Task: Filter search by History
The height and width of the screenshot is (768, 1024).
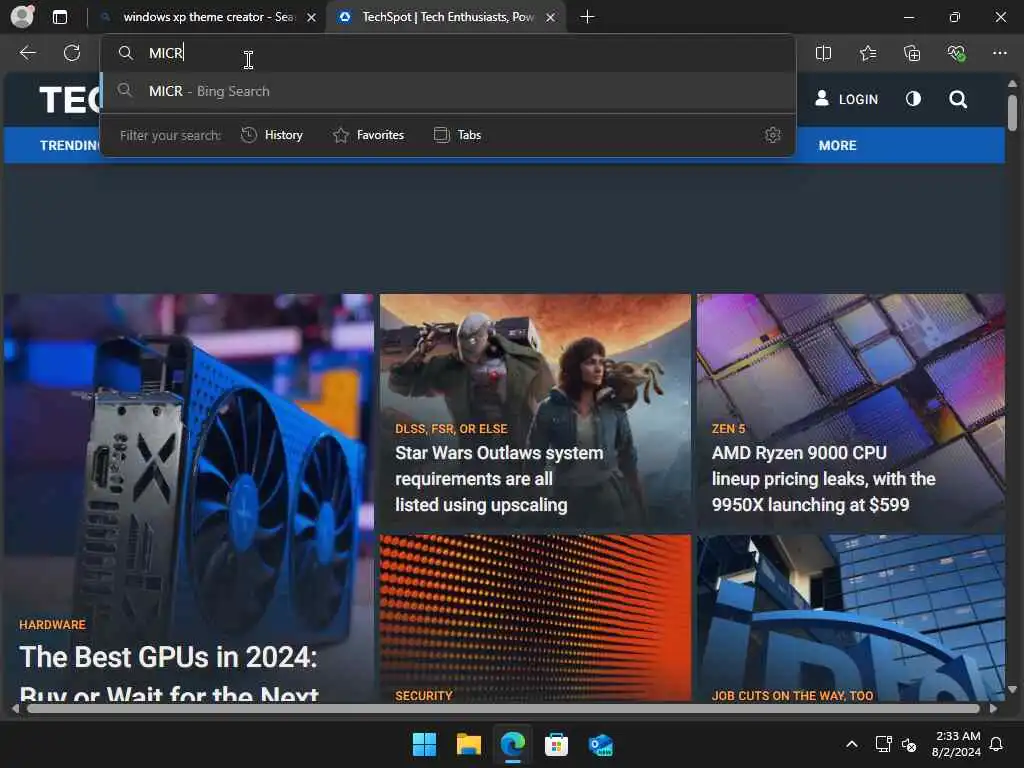Action: (272, 135)
